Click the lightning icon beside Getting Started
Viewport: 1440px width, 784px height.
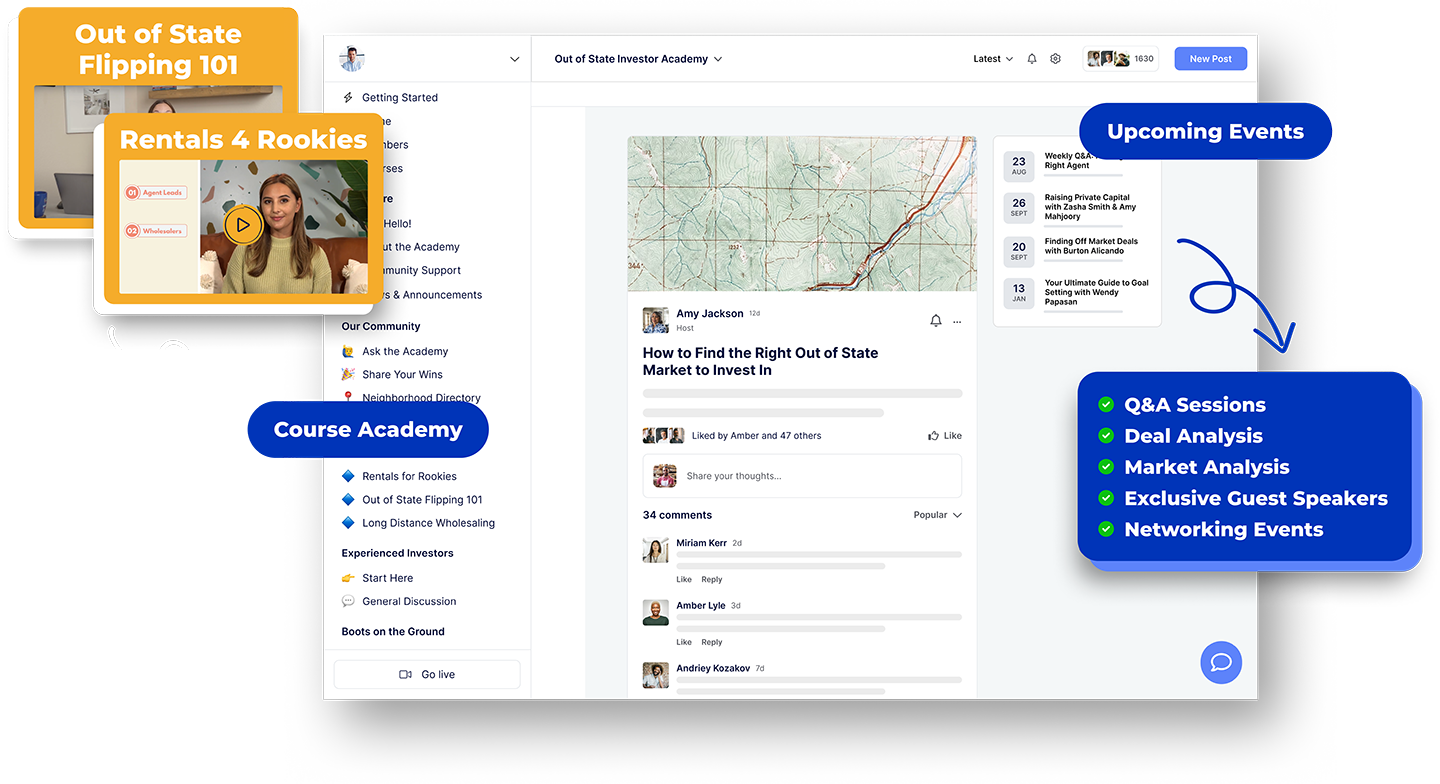[x=348, y=98]
